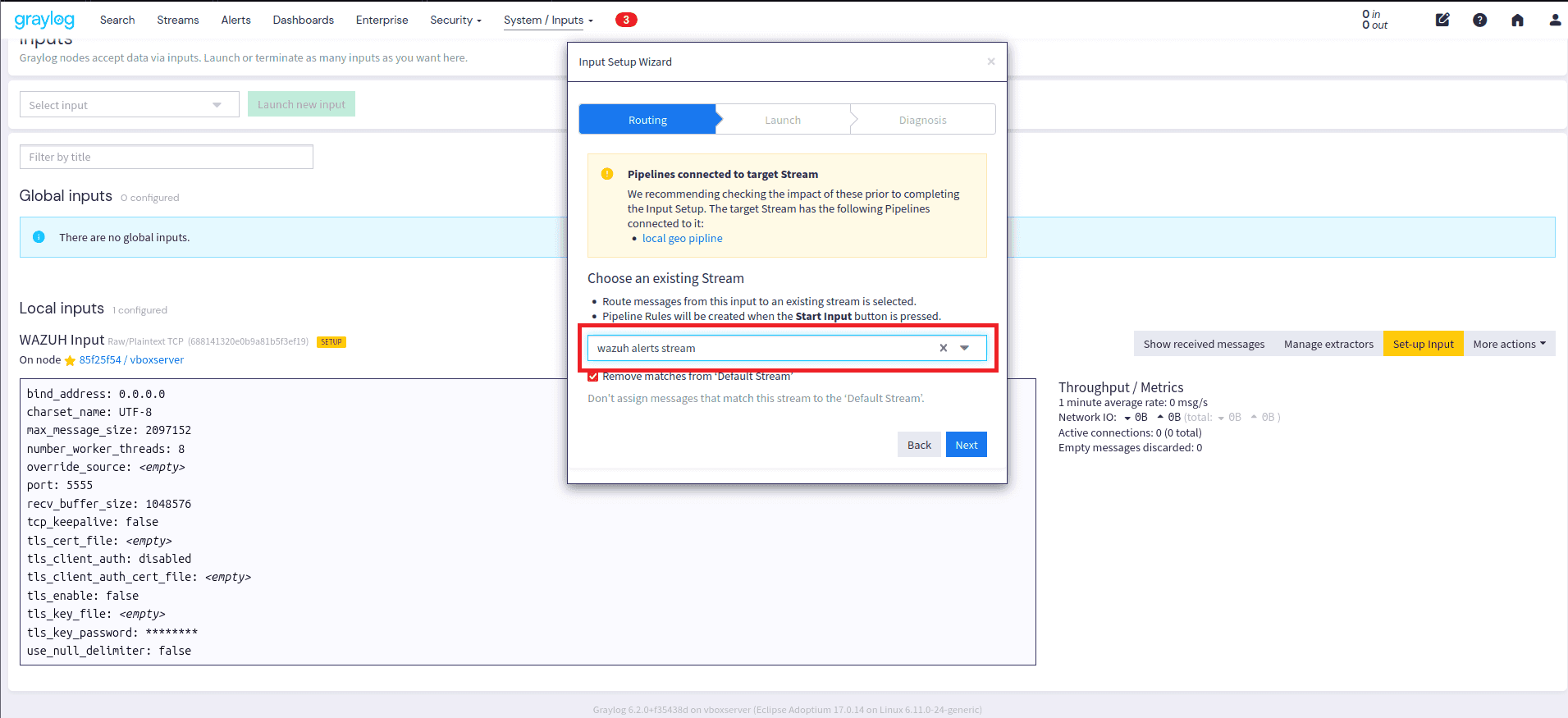Click the Next button in wizard
The image size is (1568, 718).
(967, 445)
